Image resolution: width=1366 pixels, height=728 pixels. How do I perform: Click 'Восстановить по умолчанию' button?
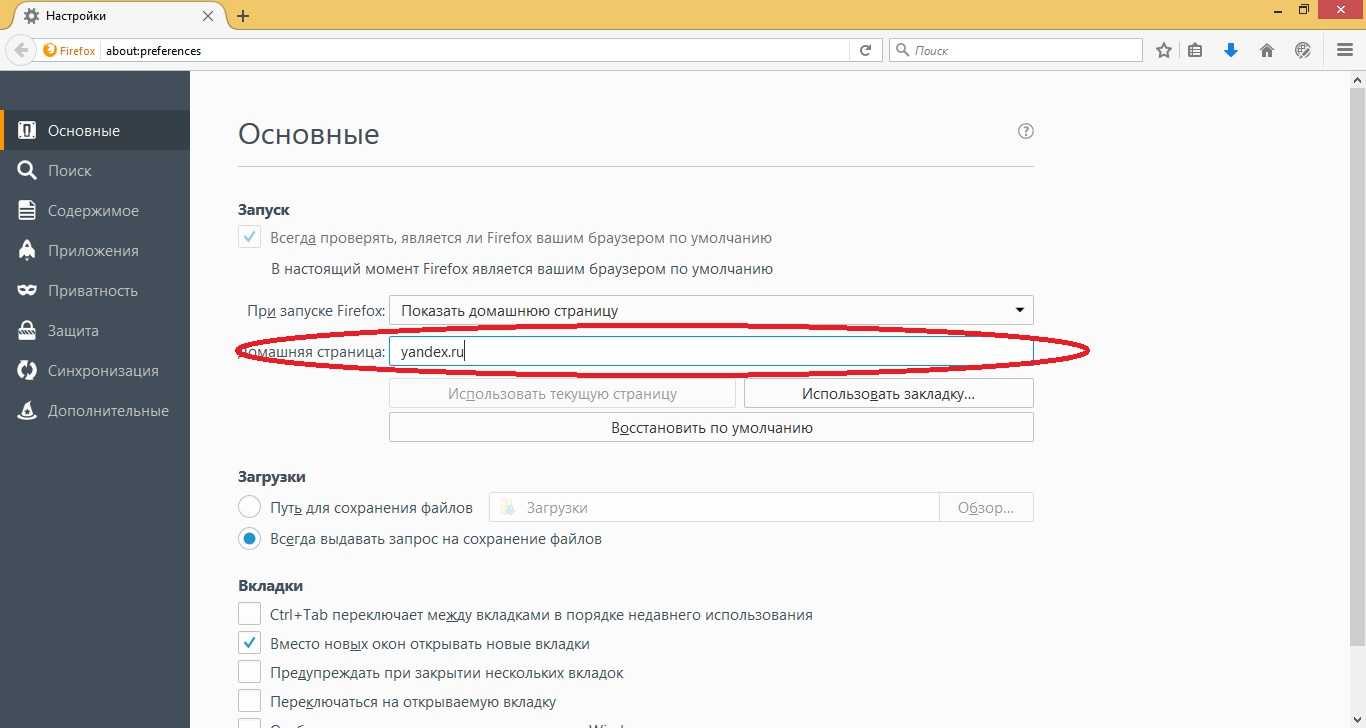(710, 428)
